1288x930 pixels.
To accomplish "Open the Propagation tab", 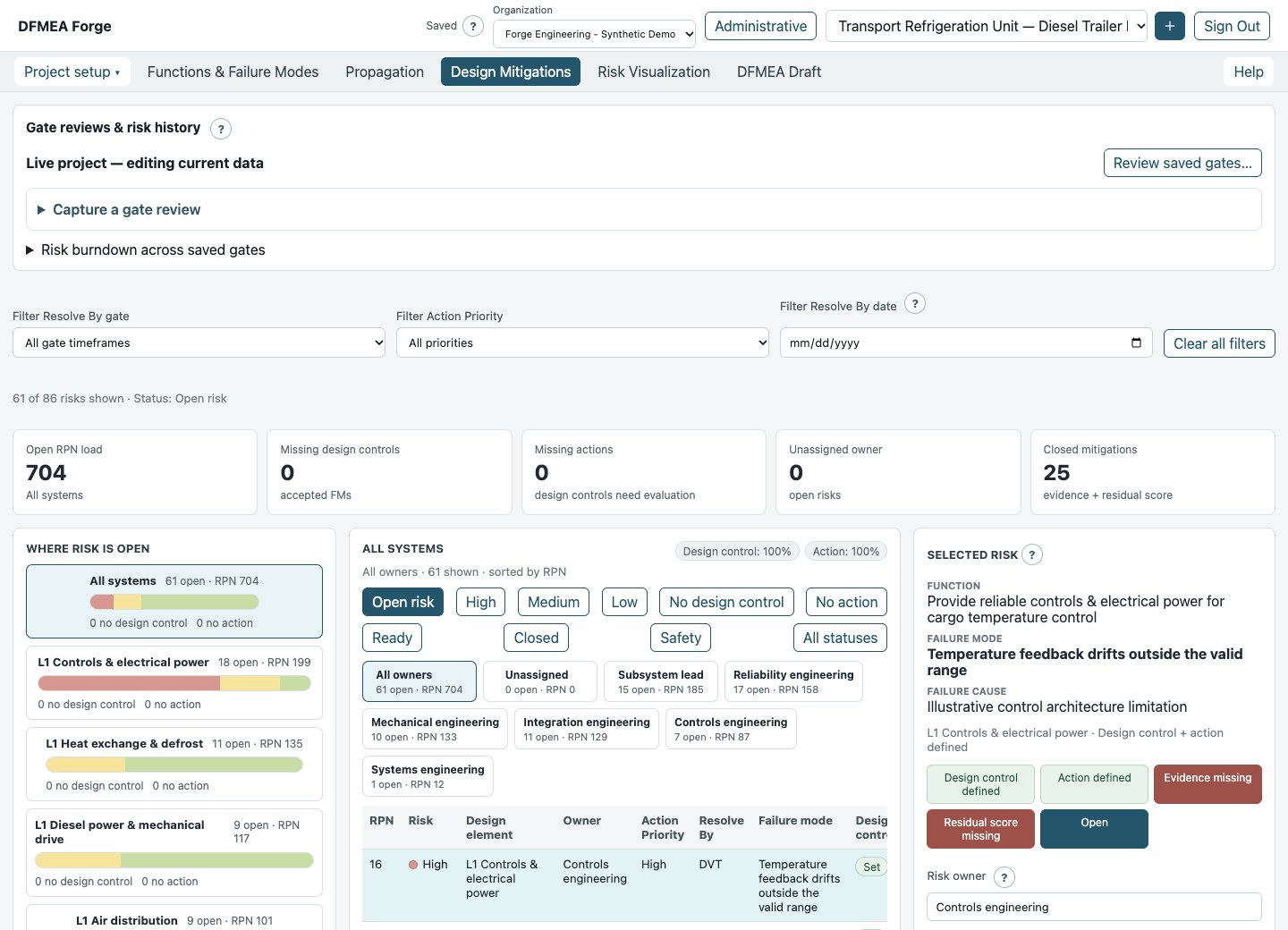I will coord(385,72).
